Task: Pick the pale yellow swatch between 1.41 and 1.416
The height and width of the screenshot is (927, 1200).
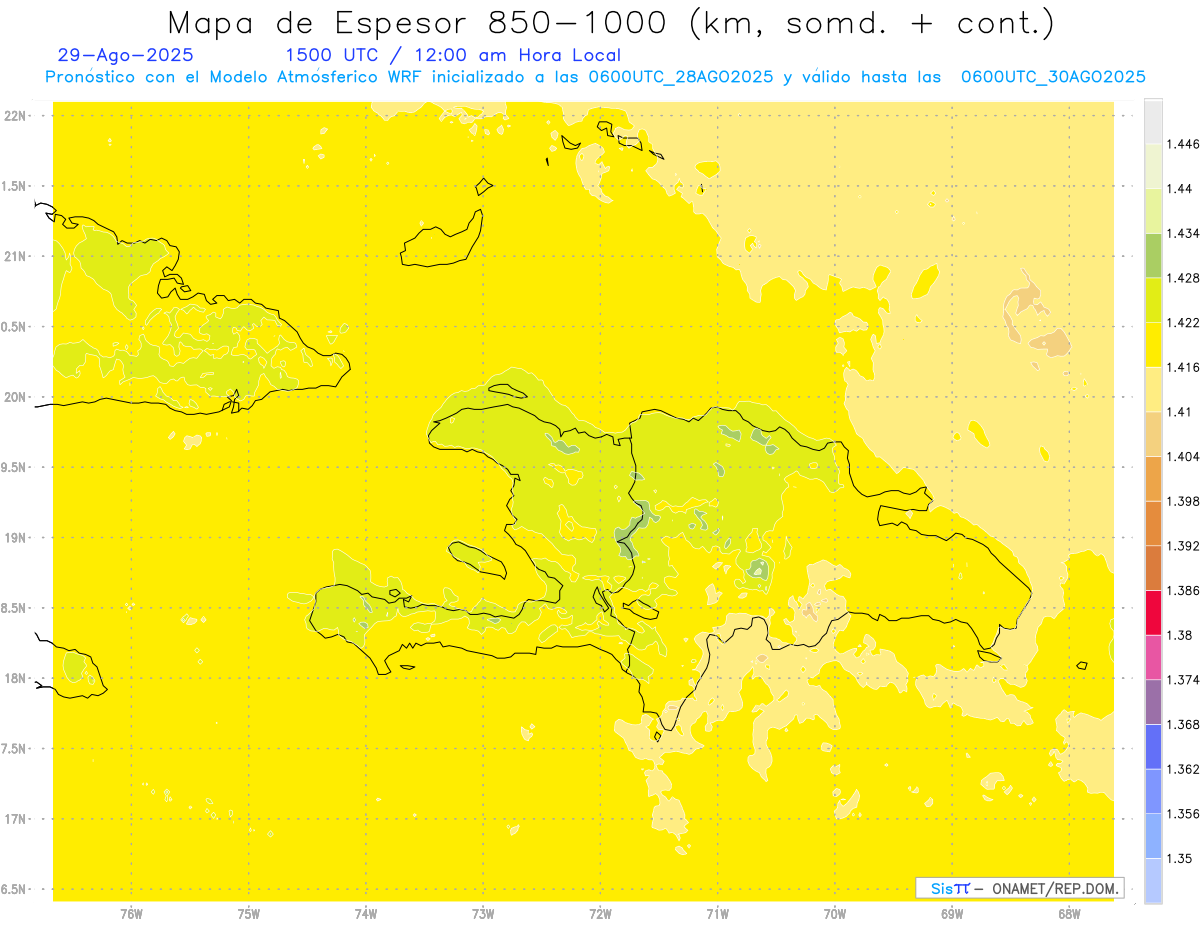Action: (1153, 389)
